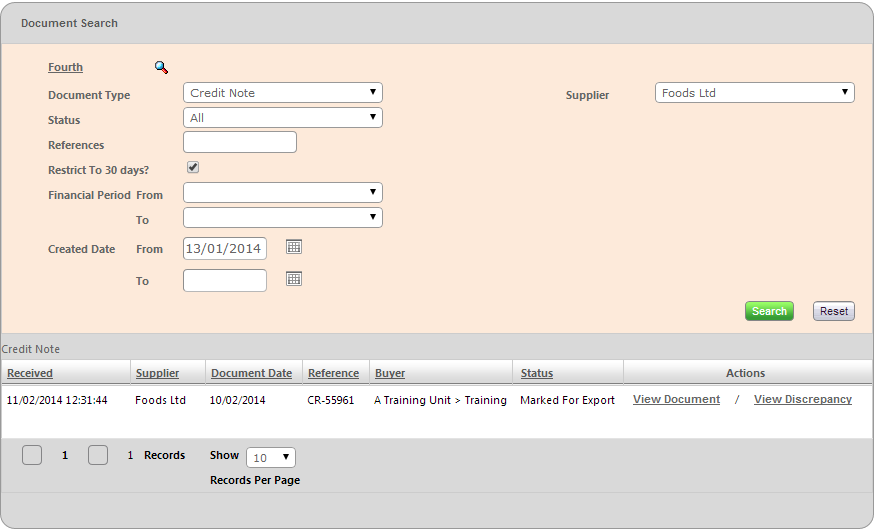Viewport: 876px width, 532px height.
Task: Sort by Status column header
Action: point(536,373)
